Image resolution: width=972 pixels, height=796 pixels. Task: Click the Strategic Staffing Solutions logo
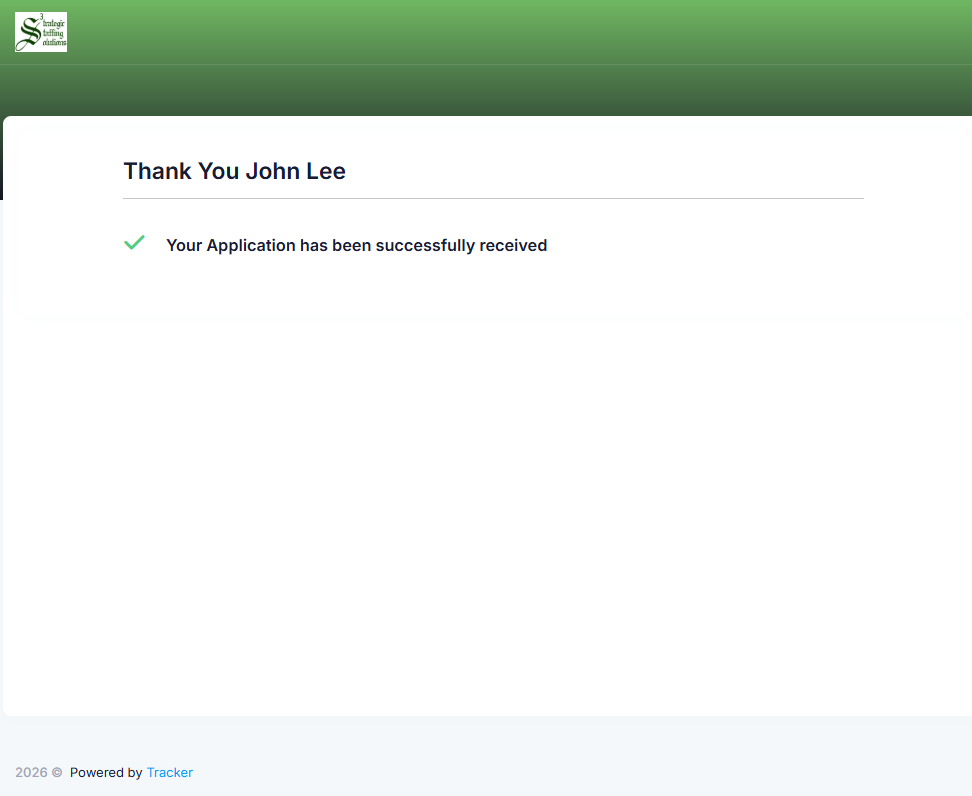point(41,32)
